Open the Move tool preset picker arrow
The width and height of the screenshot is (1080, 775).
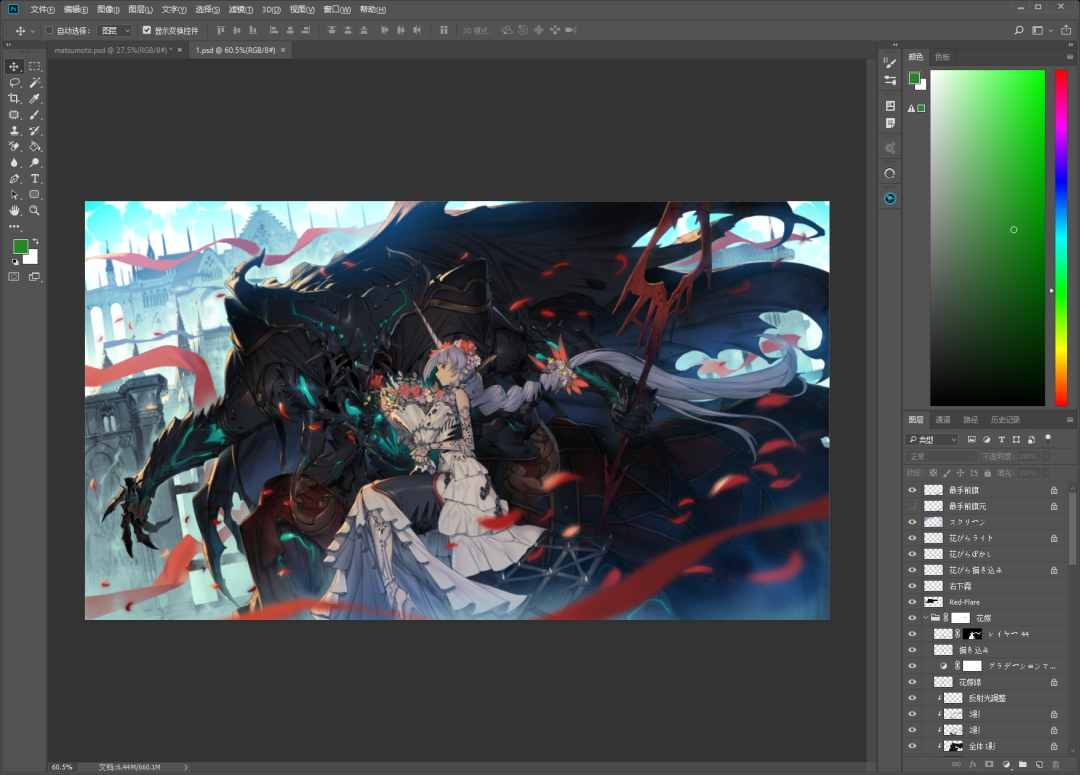click(32, 31)
